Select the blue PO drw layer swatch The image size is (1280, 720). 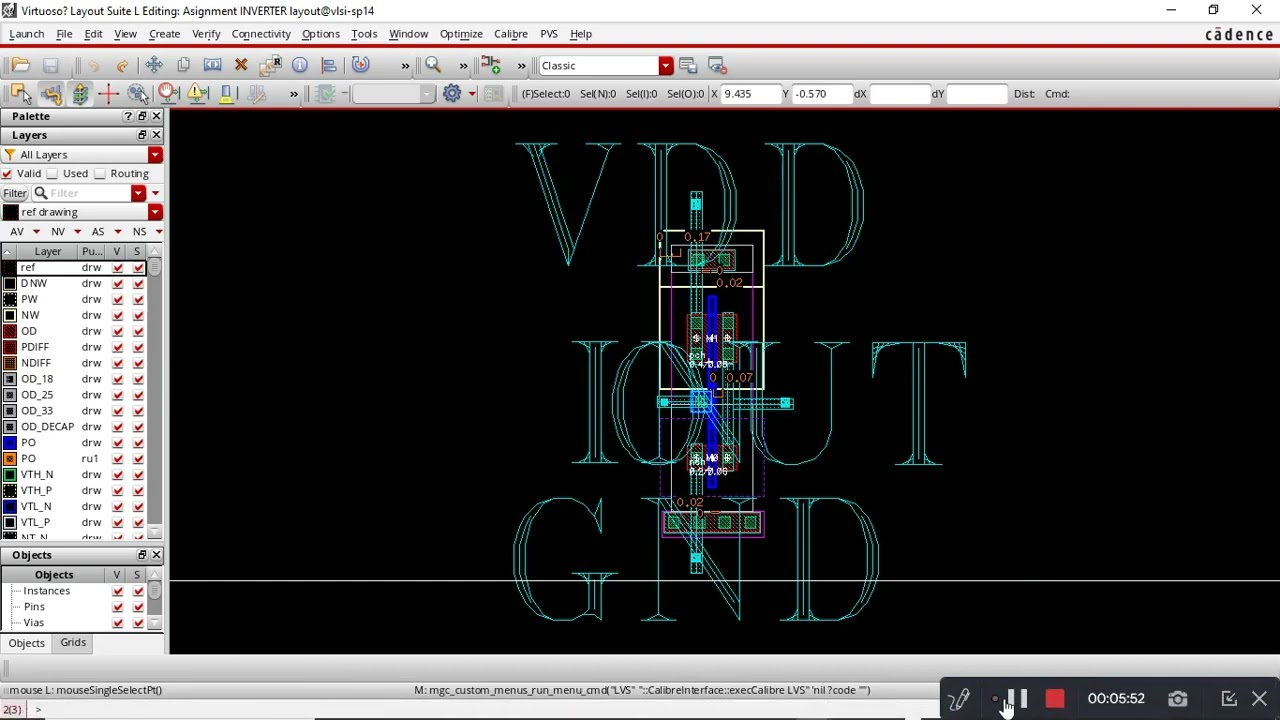pos(10,443)
